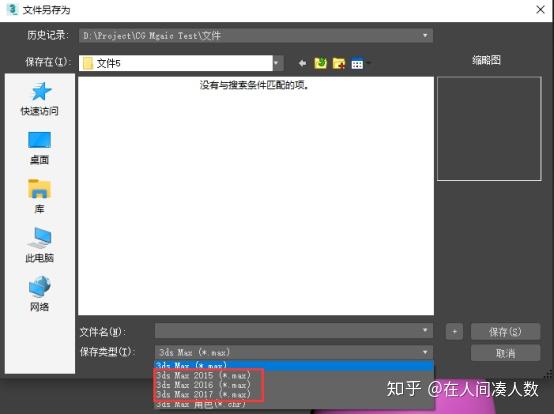The width and height of the screenshot is (554, 414).
Task: Select 3ds Max 2015 (*.max) format
Action: [x=294, y=375]
